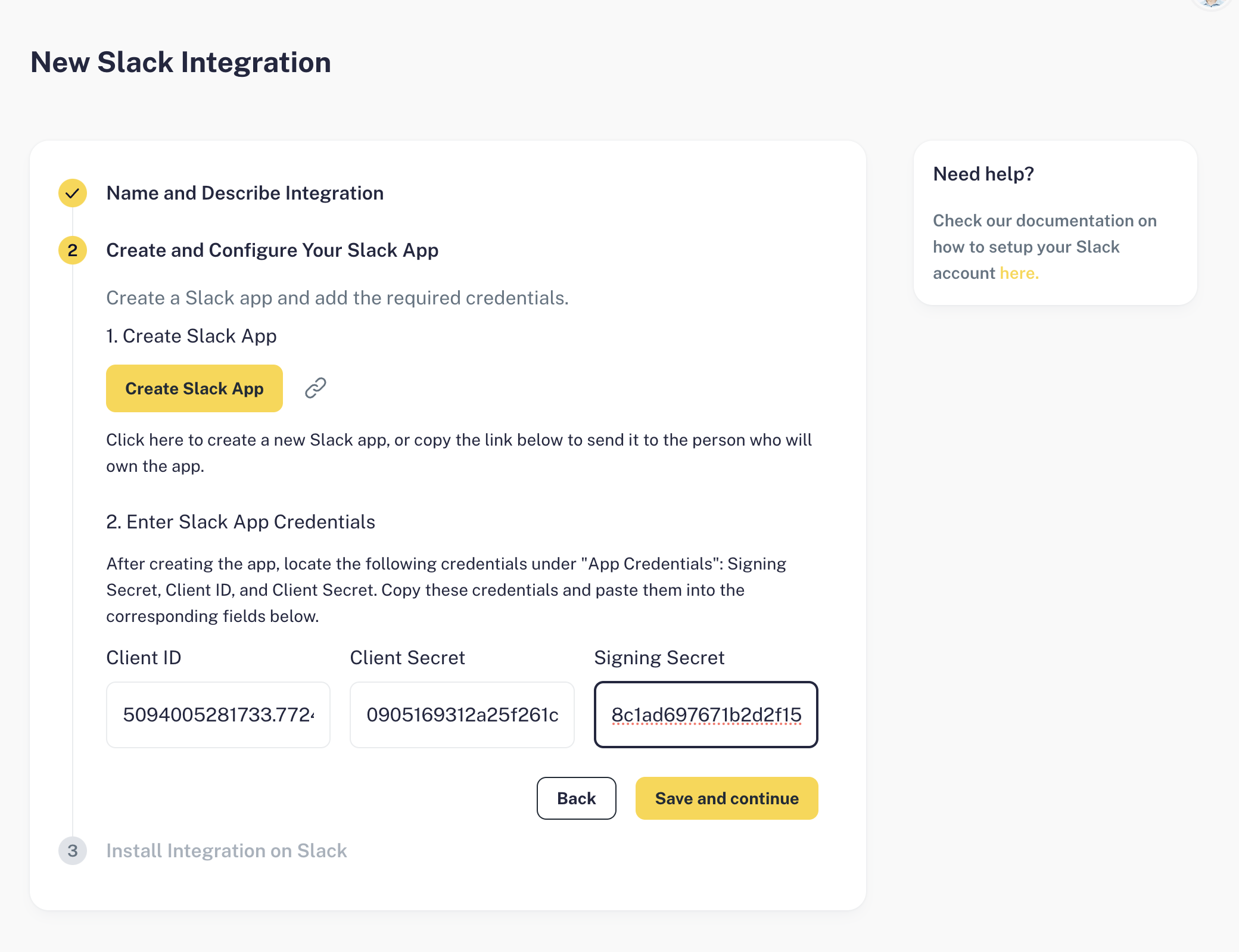Click the completed step checkmark icon
Screen dimensions: 1239x952
pyautogui.click(x=73, y=193)
